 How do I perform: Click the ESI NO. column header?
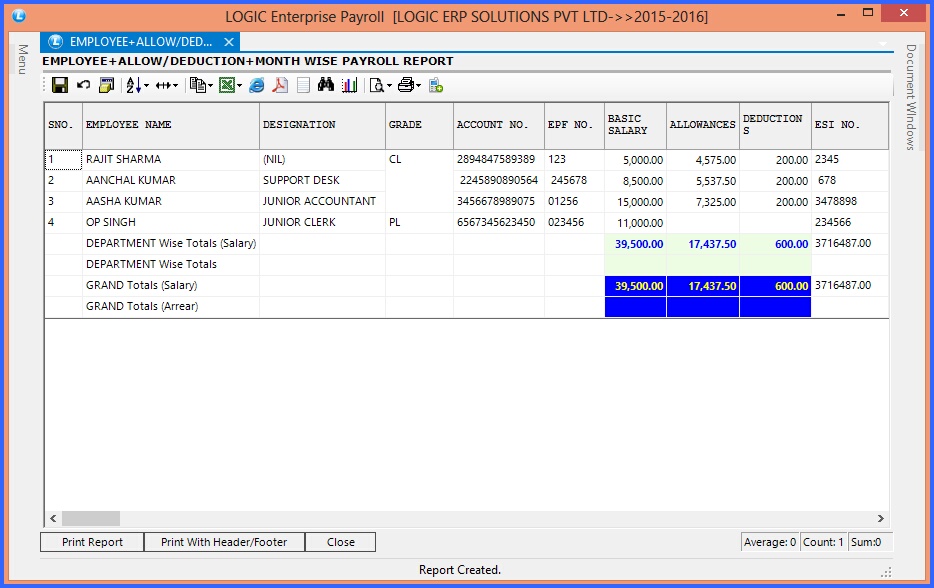point(850,125)
